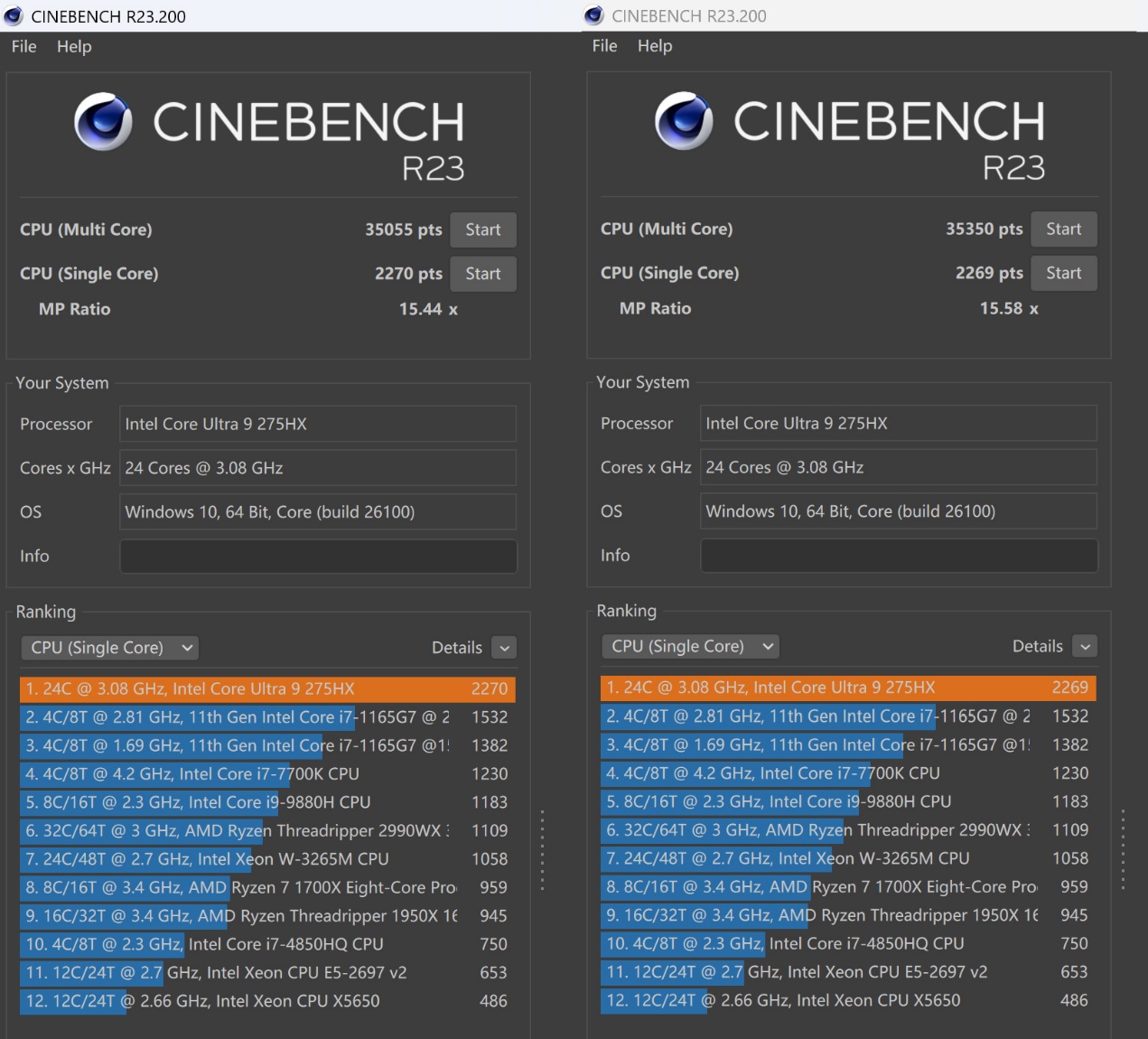The width and height of the screenshot is (1148, 1039).
Task: Expand the Details chevron in the right window
Action: [x=1086, y=646]
